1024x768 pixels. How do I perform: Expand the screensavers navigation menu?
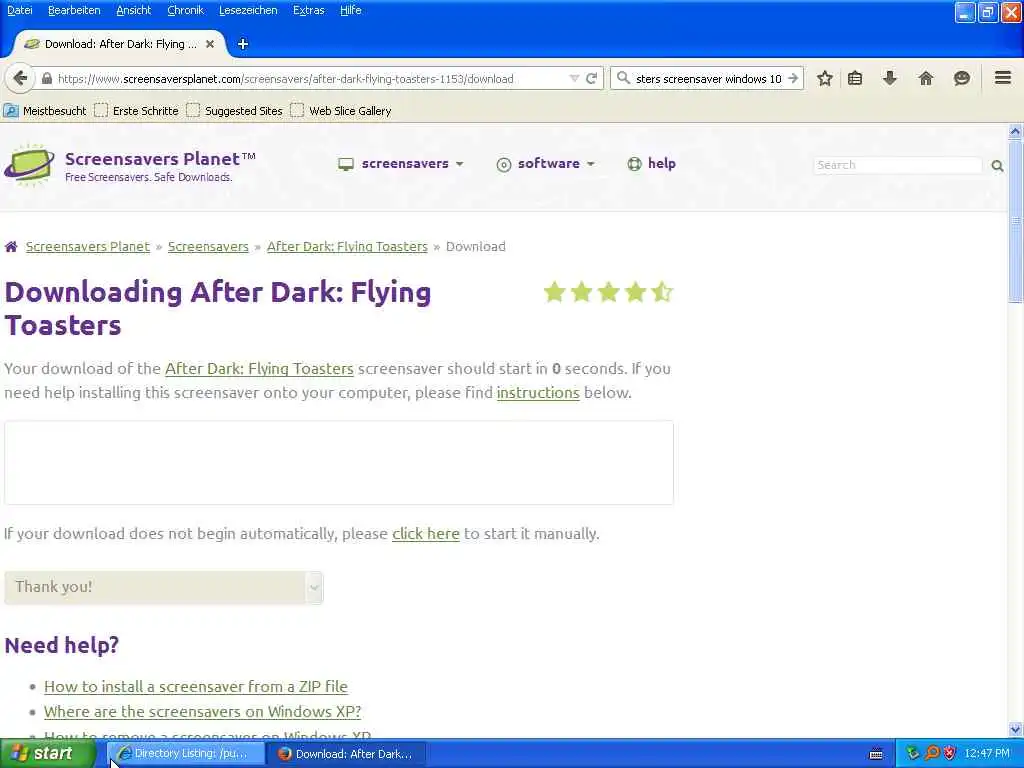[x=400, y=163]
